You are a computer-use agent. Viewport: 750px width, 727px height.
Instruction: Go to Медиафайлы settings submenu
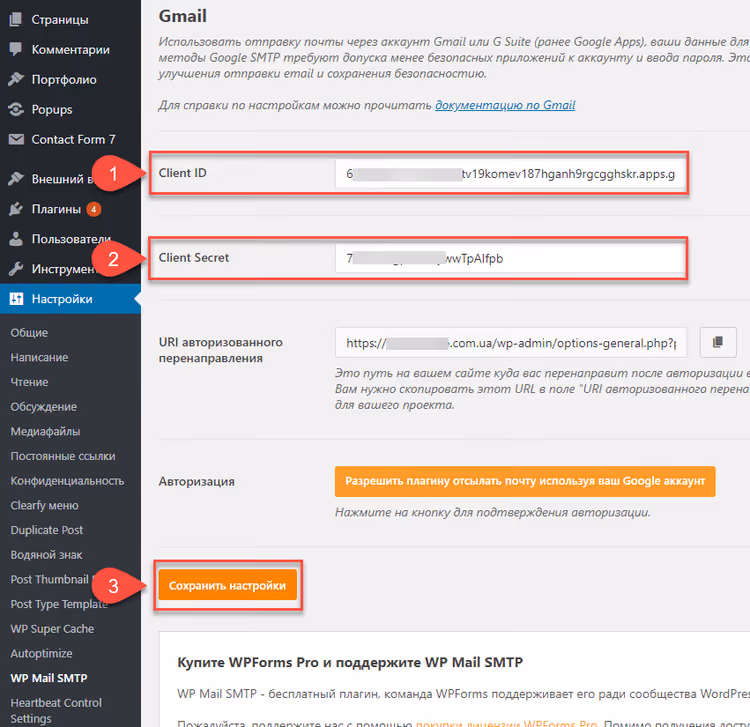45,431
